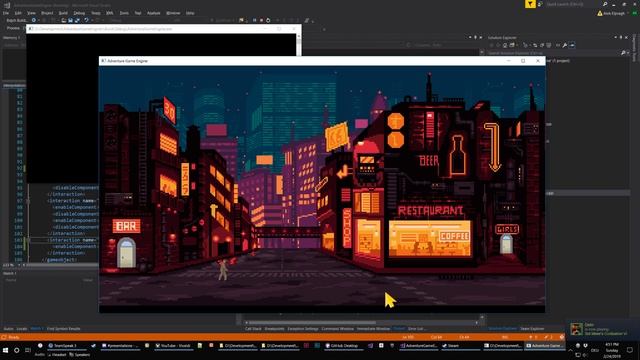This screenshot has width=640, height=360.
Task: Switch to the Autos tab
Action: 8,329
